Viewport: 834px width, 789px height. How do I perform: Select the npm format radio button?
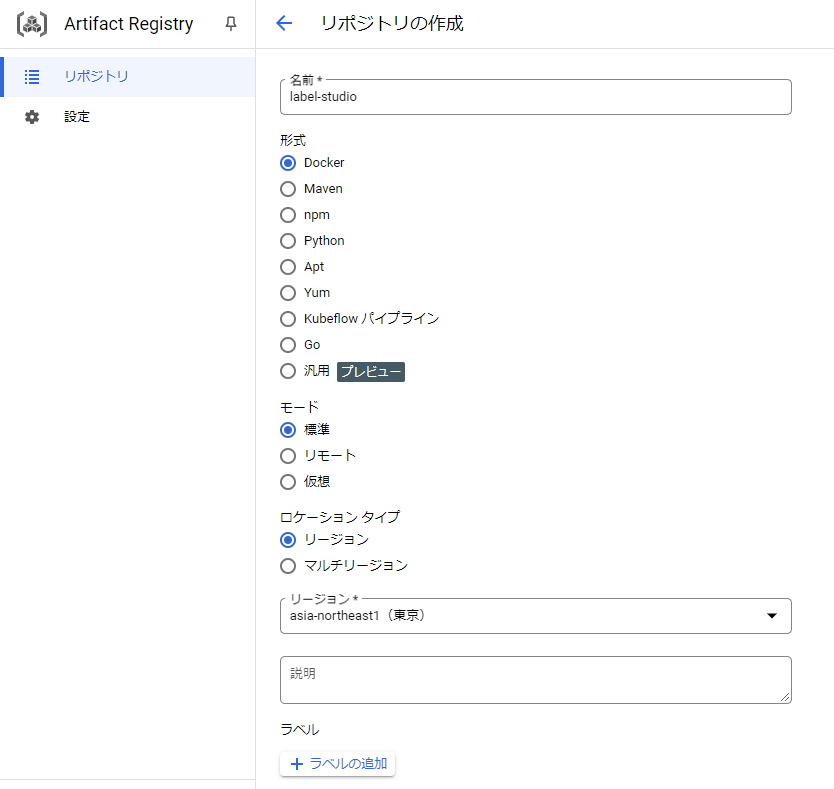click(x=288, y=215)
